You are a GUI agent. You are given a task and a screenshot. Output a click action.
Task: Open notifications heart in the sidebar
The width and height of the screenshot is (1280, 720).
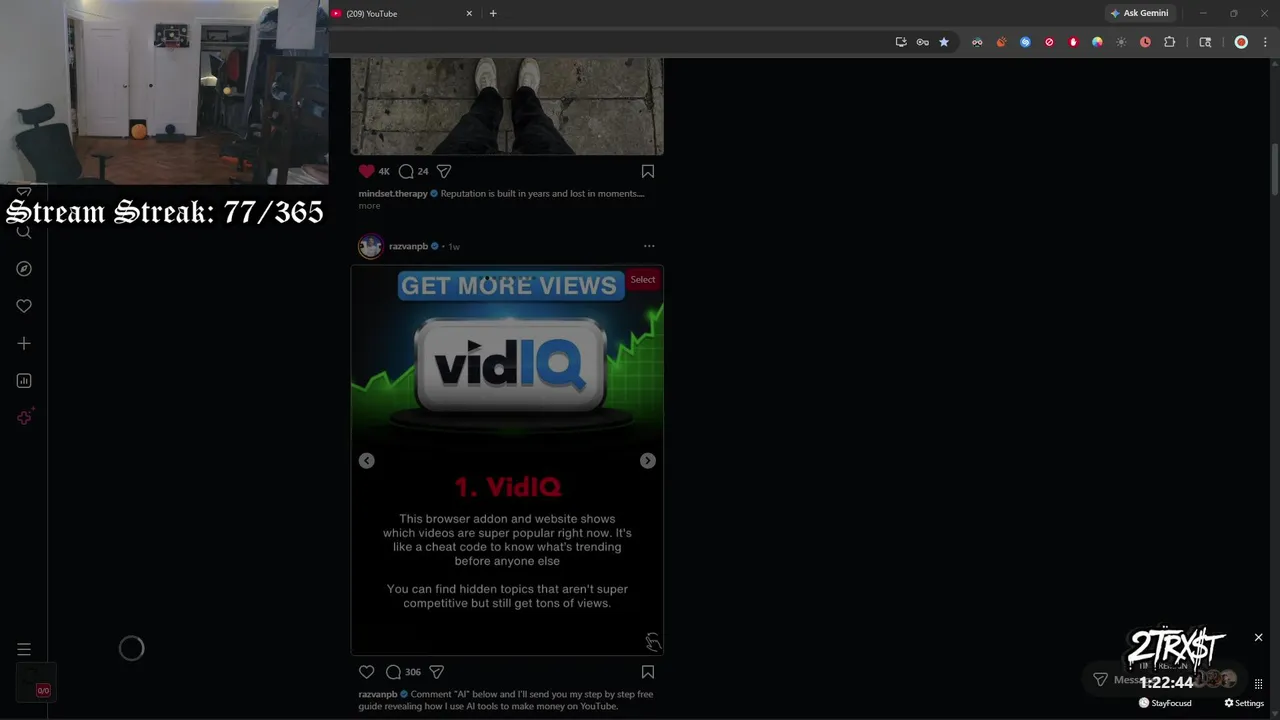pos(24,306)
